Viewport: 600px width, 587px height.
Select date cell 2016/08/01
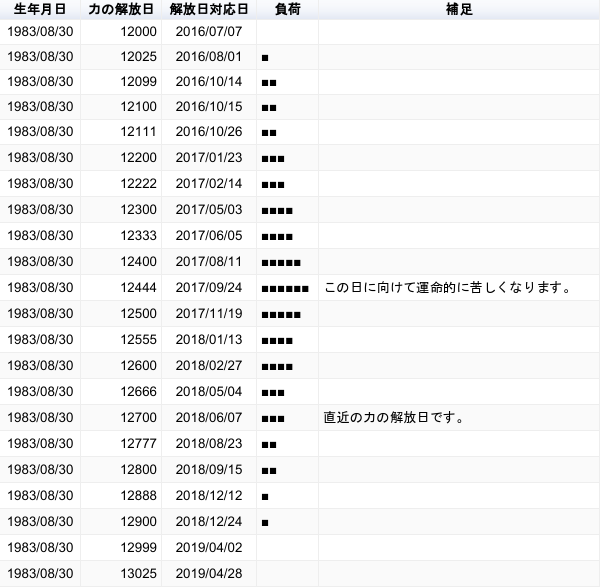point(209,57)
